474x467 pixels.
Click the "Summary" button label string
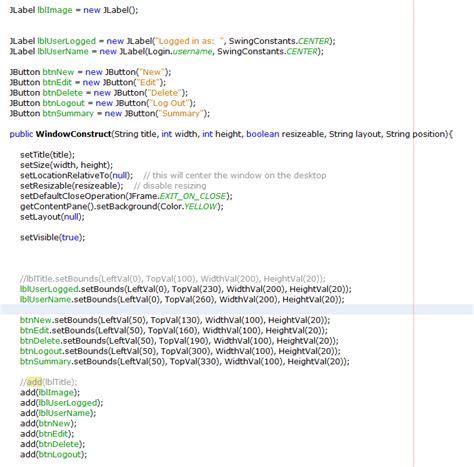(x=181, y=113)
